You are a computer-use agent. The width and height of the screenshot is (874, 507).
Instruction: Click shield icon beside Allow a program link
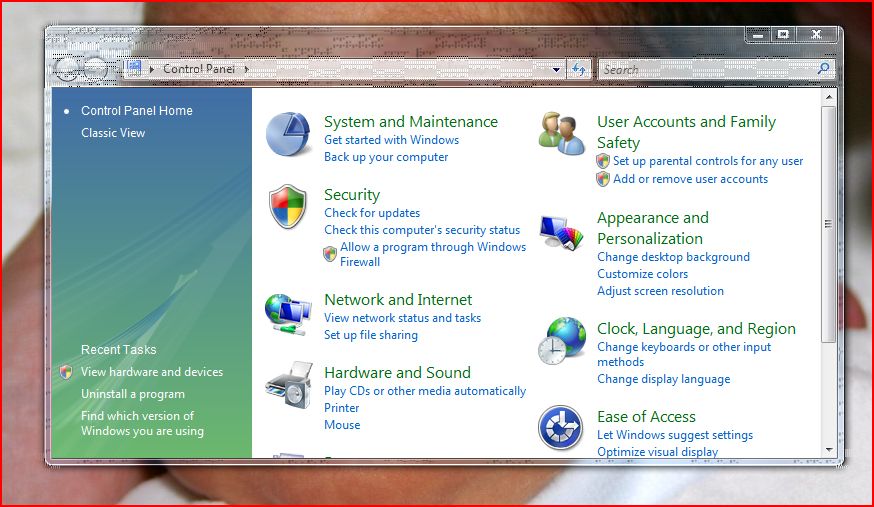pos(330,254)
